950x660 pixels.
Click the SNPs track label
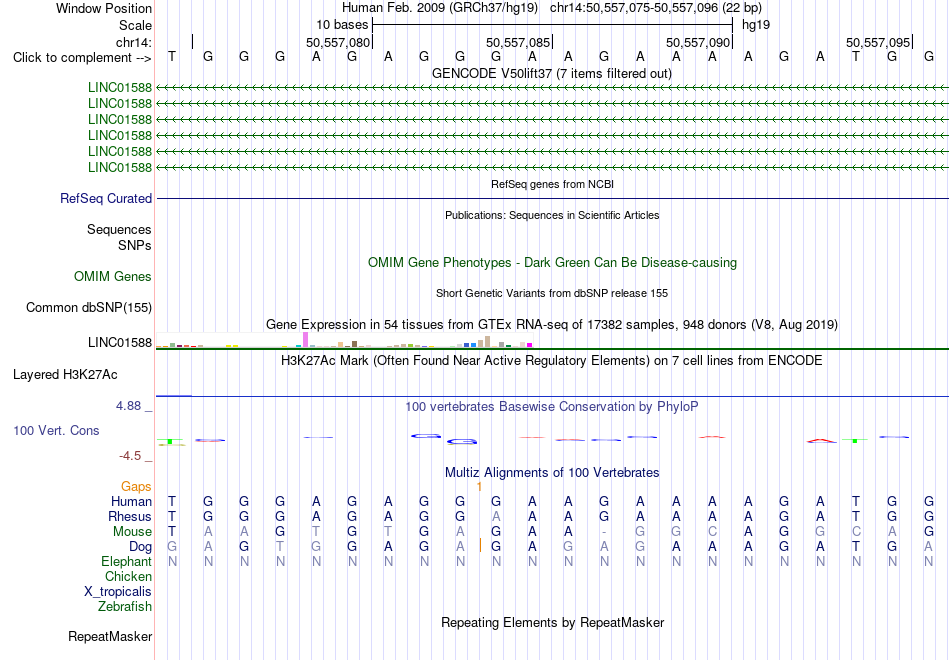[x=135, y=245]
